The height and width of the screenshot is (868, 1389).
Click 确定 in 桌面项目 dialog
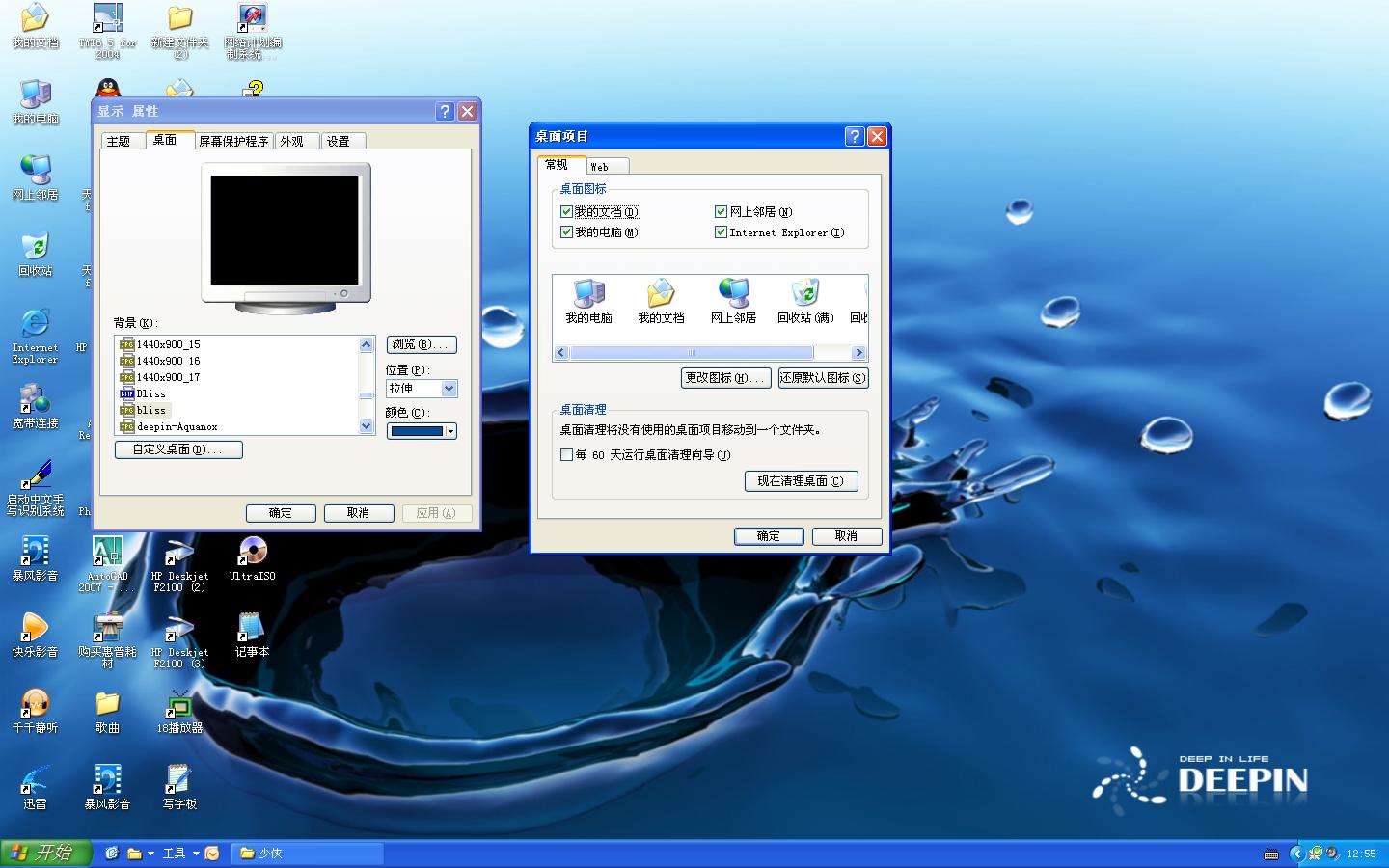769,536
